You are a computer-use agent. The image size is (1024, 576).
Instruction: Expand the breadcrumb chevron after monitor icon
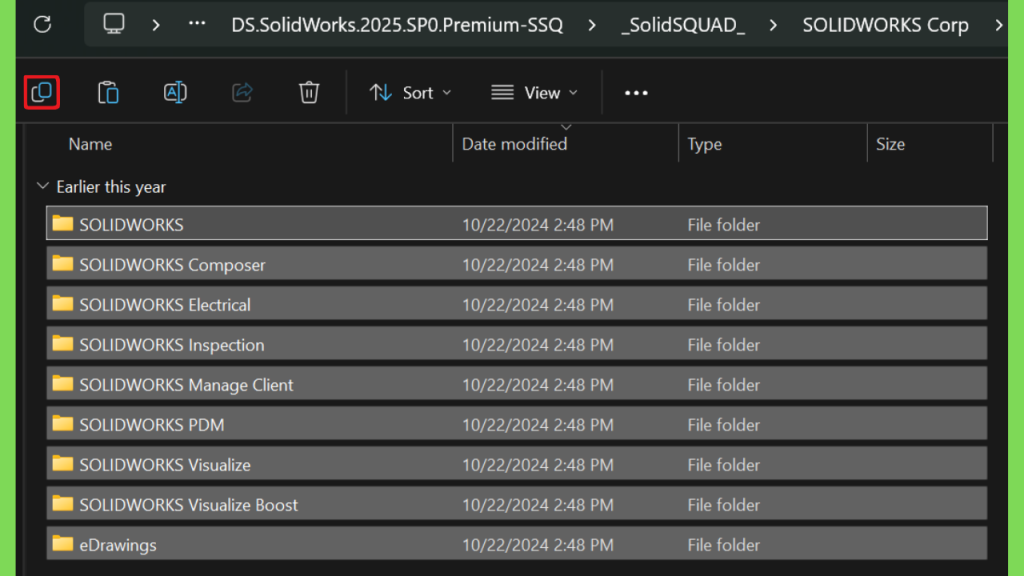click(x=155, y=25)
